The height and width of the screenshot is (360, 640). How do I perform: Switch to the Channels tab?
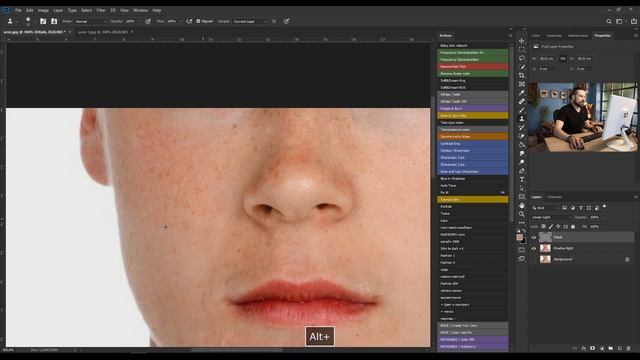point(555,197)
